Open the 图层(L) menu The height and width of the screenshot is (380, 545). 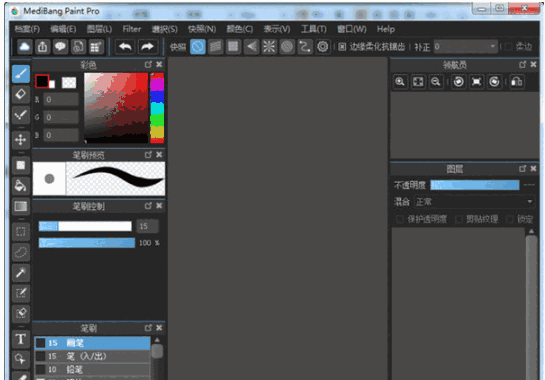tap(99, 29)
